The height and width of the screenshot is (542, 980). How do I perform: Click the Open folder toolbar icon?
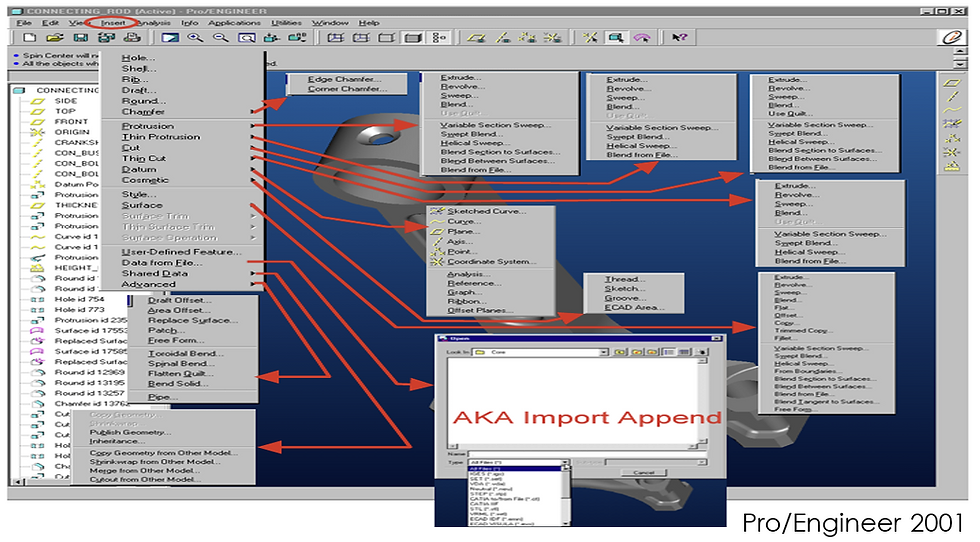[55, 38]
